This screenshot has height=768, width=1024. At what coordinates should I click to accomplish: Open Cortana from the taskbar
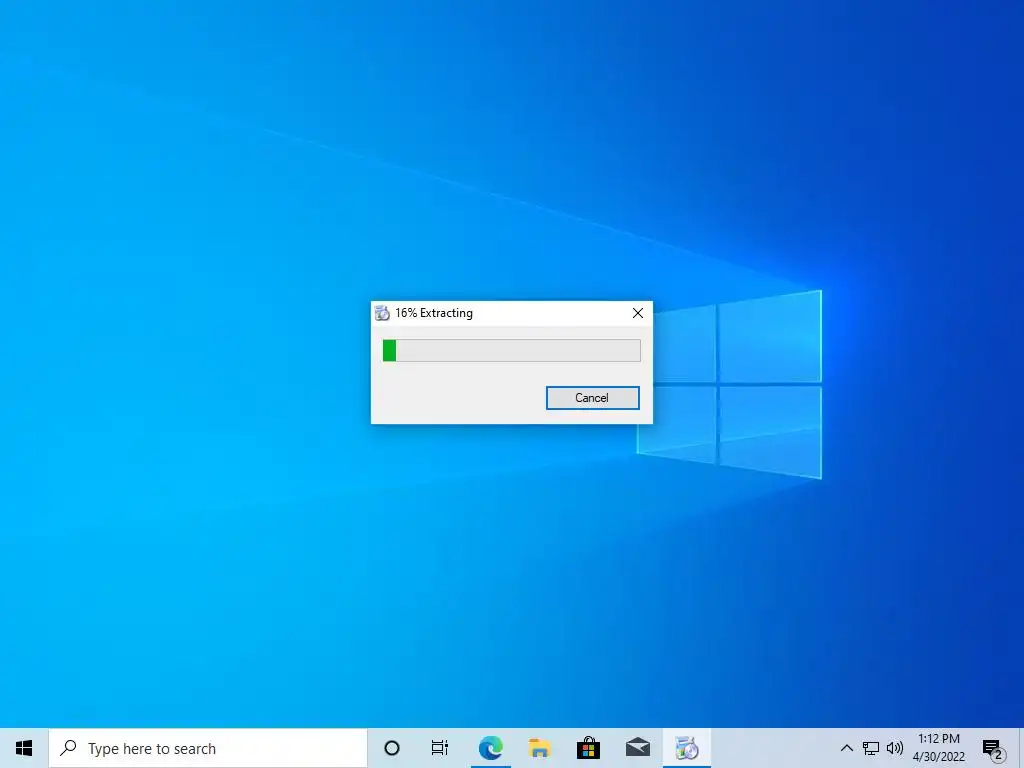392,748
